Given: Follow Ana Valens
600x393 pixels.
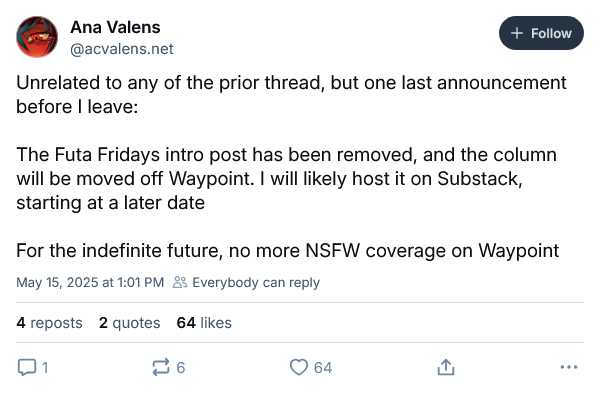Looking at the screenshot, I should 541,33.
